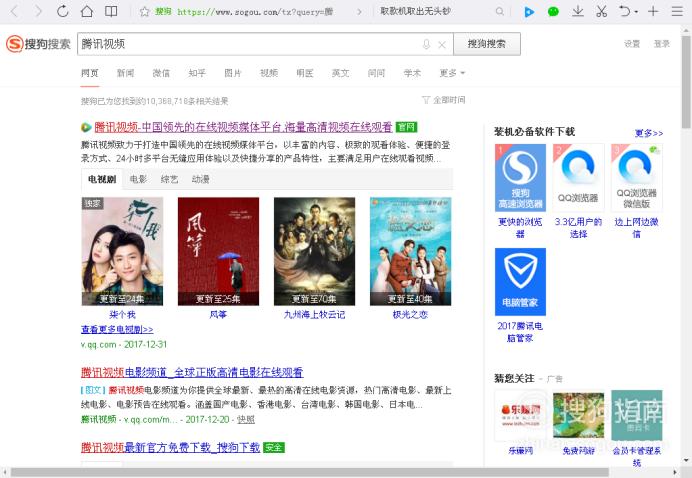
Task: Open the browser home page icon
Action: (87, 11)
